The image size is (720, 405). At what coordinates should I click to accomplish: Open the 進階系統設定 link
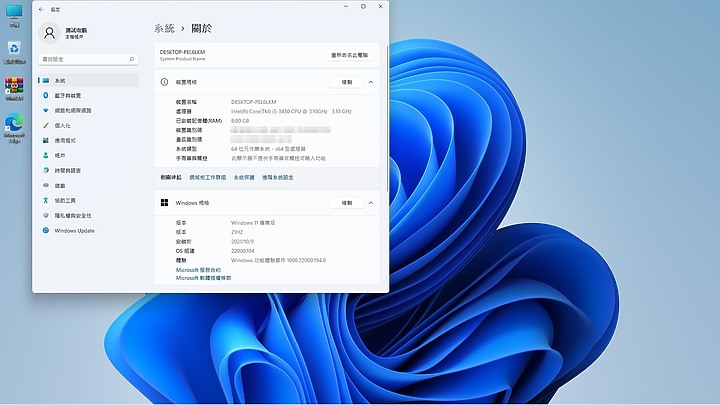(278, 177)
